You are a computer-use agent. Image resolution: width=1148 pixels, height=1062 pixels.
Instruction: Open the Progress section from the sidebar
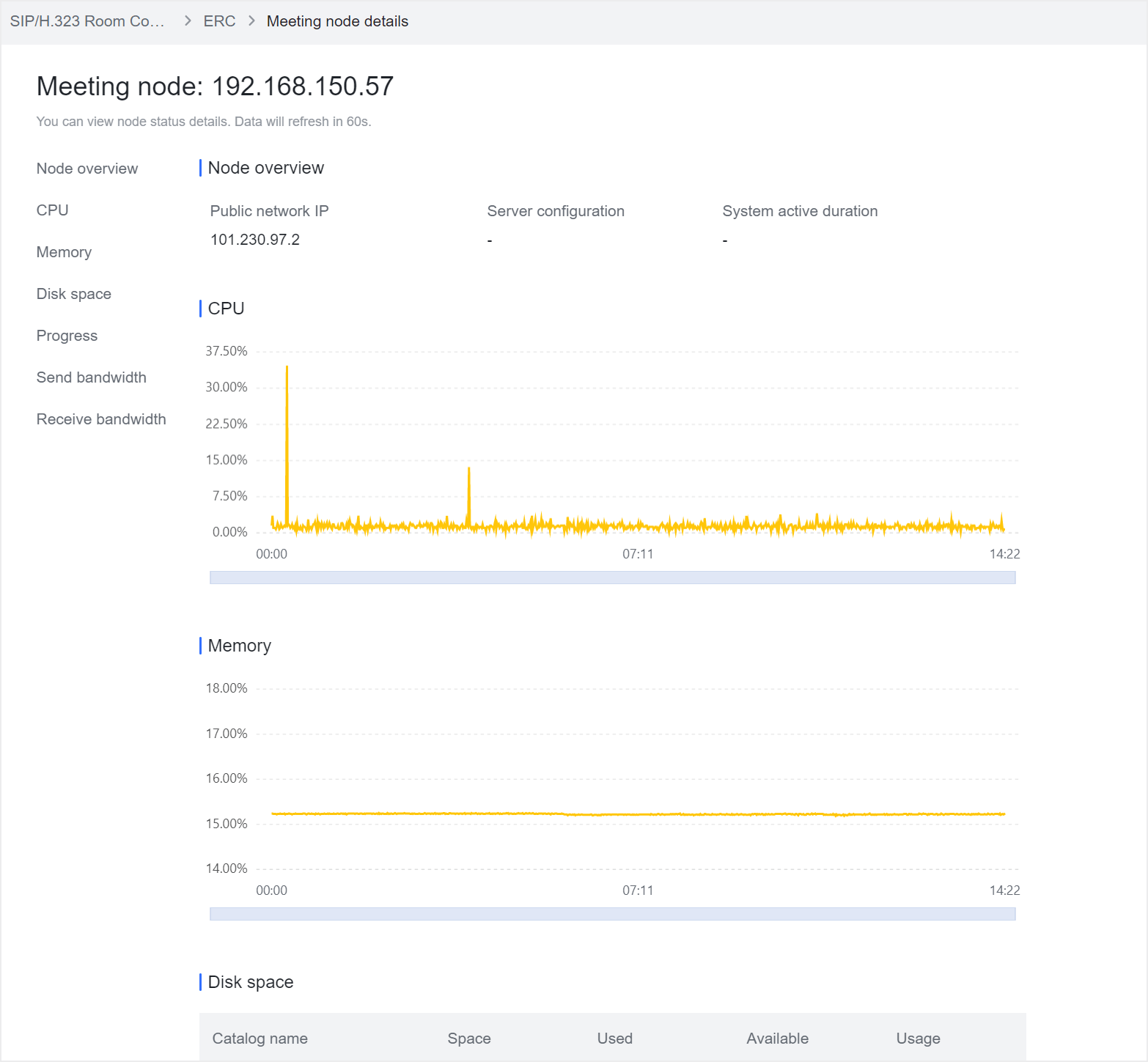pyautogui.click(x=67, y=336)
